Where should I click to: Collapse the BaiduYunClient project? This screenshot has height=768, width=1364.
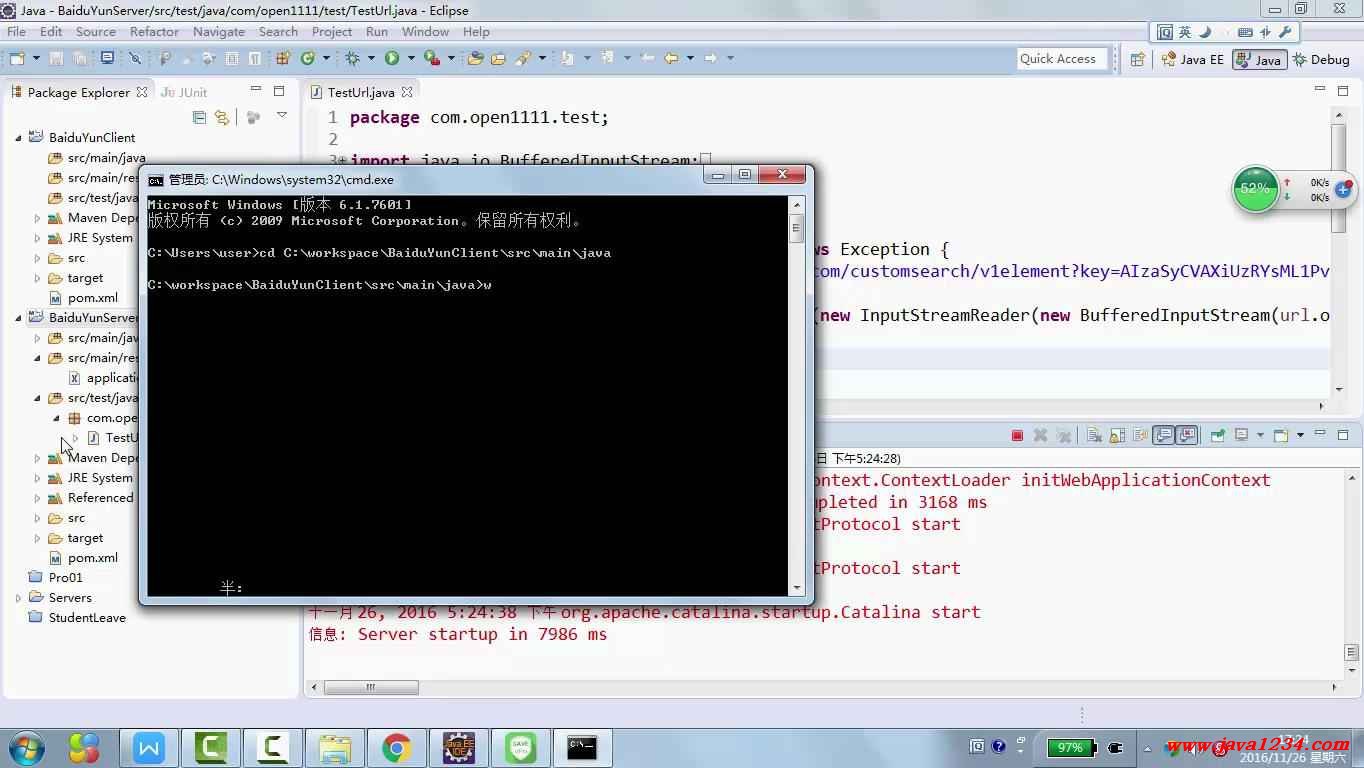tap(18, 138)
